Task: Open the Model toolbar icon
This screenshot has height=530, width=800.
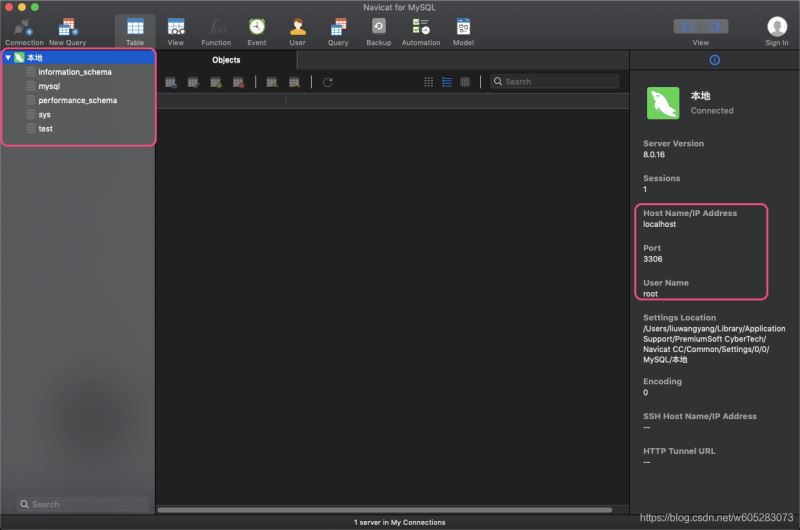Action: click(463, 28)
